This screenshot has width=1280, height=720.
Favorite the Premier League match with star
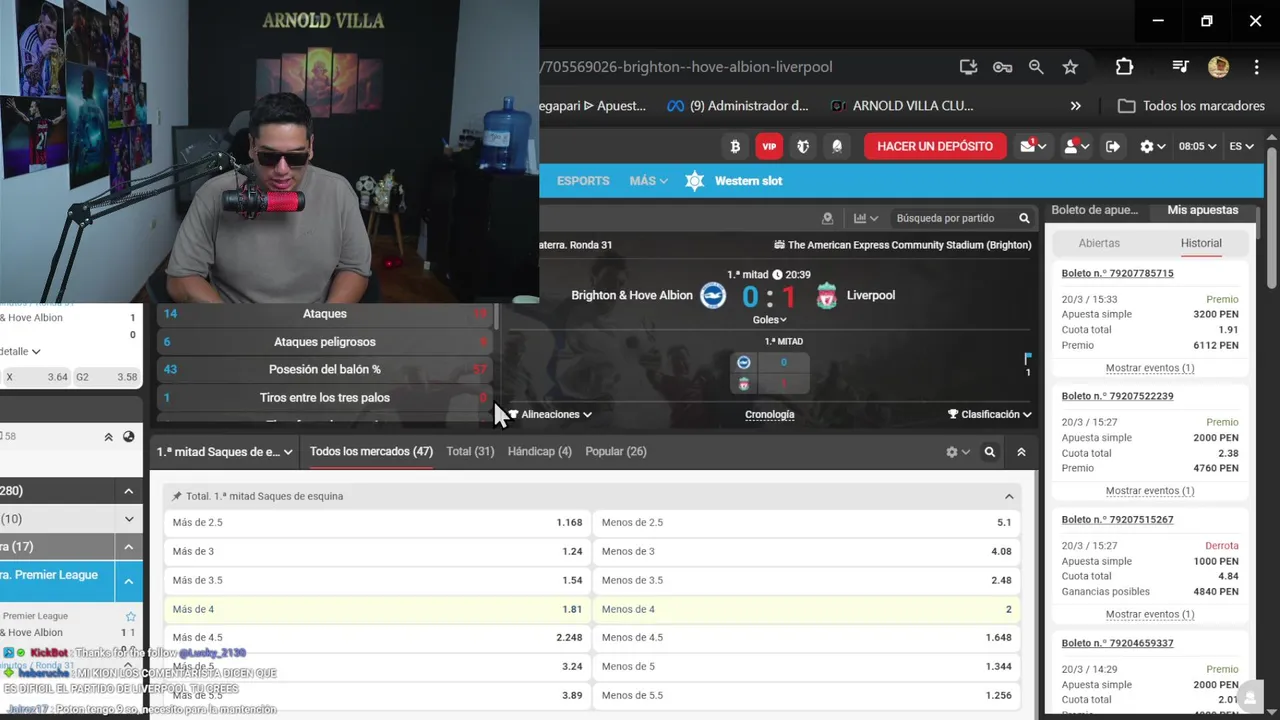click(x=130, y=617)
